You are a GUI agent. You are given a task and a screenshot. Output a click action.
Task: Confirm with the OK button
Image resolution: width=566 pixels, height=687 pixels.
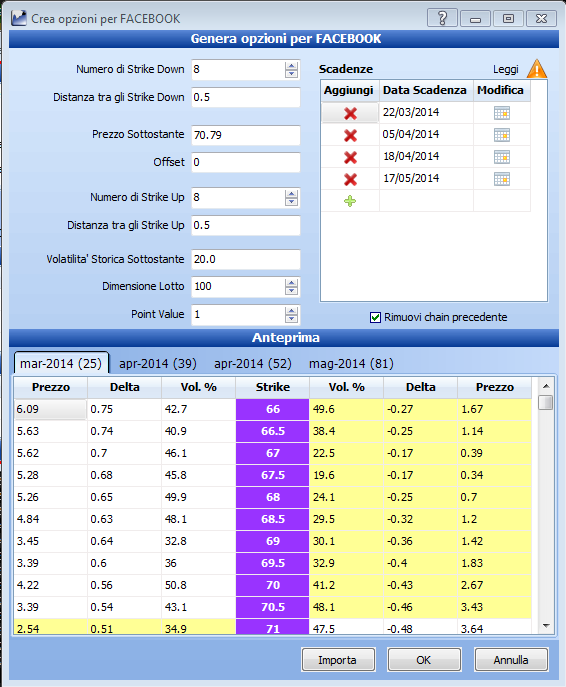pyautogui.click(x=424, y=660)
